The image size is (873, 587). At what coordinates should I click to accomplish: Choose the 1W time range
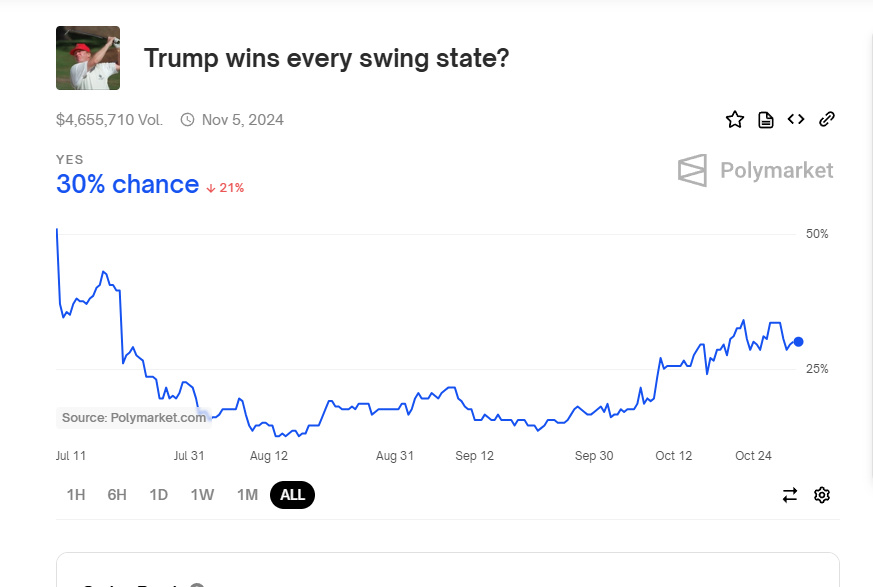pos(202,495)
